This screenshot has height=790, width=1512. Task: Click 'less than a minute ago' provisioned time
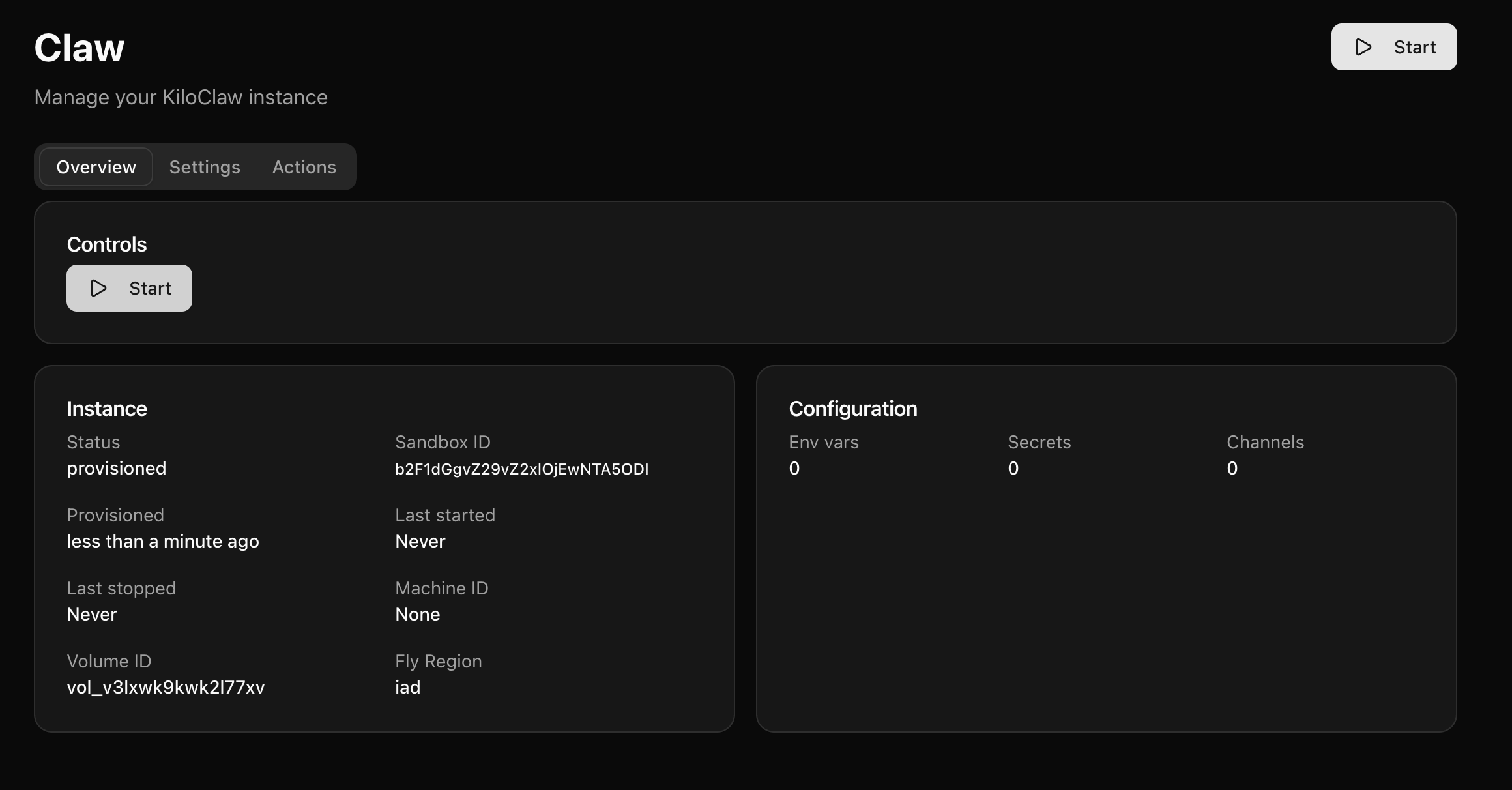point(163,541)
